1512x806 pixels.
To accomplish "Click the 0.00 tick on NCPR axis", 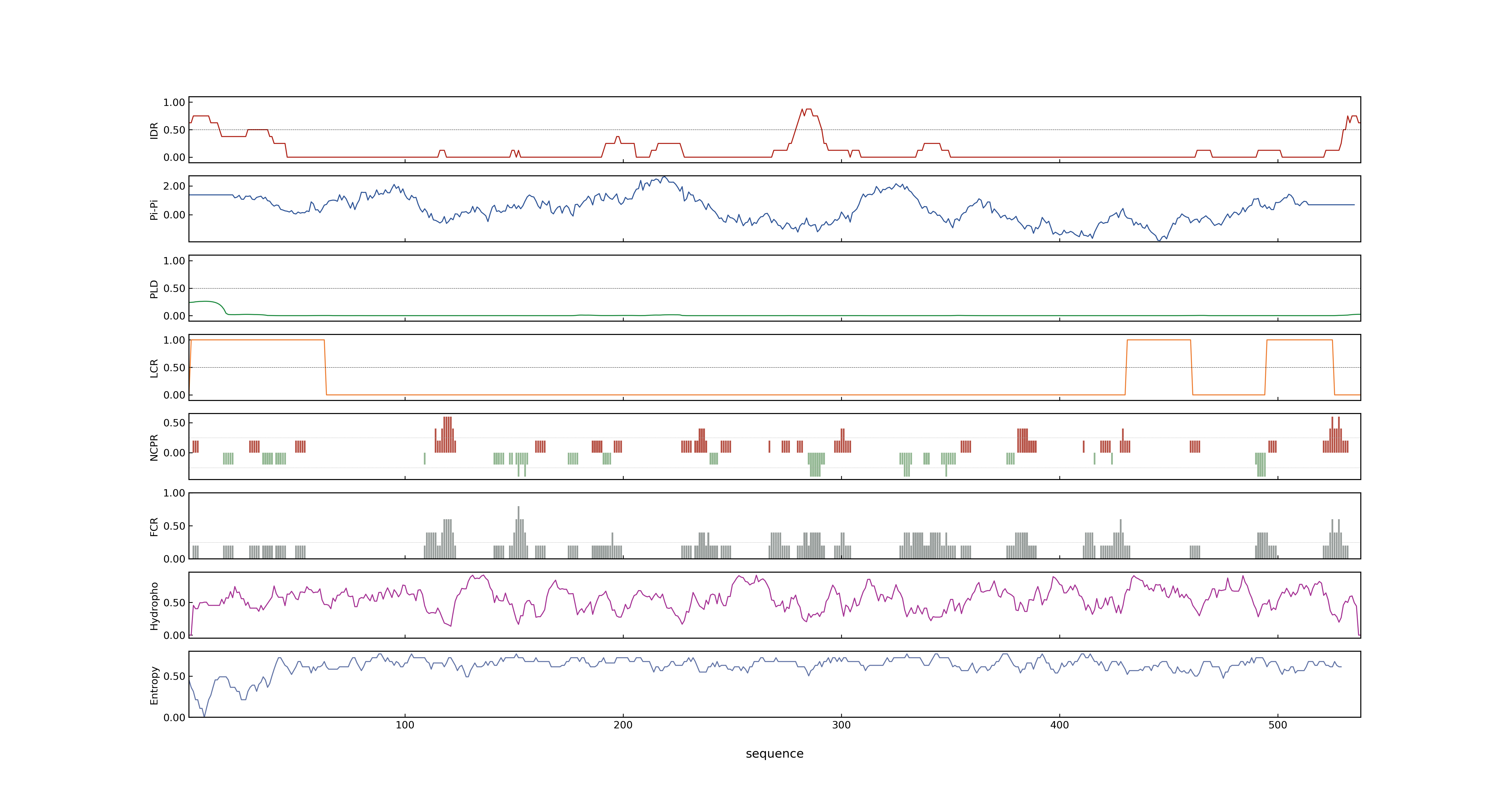I will [x=174, y=453].
